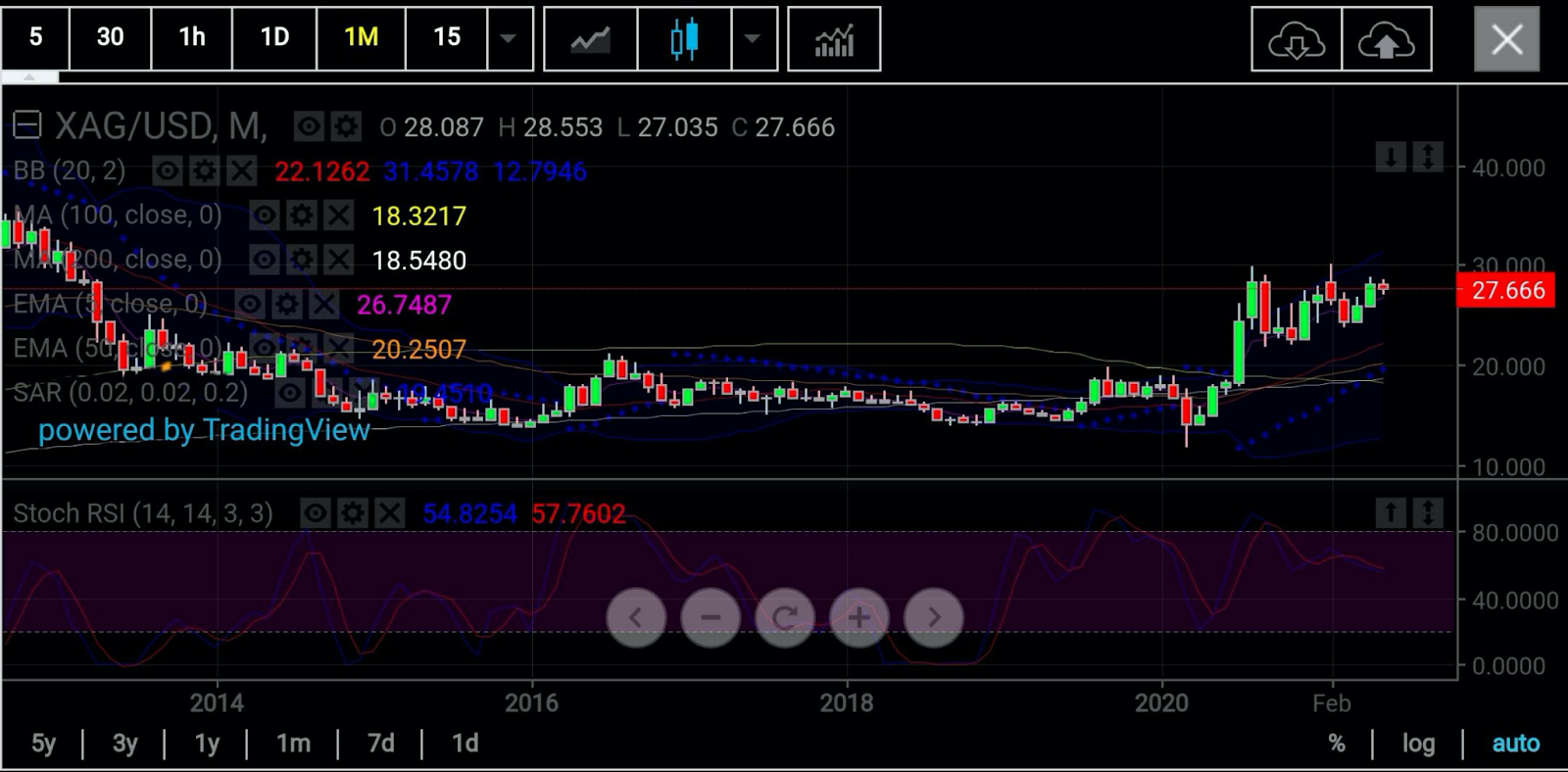
Task: Zoom in with the plus button
Action: [x=859, y=617]
